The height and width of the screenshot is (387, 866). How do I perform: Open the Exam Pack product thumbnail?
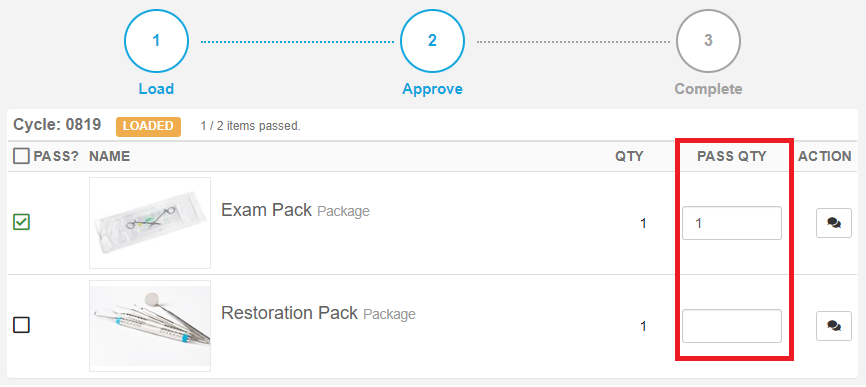point(150,223)
